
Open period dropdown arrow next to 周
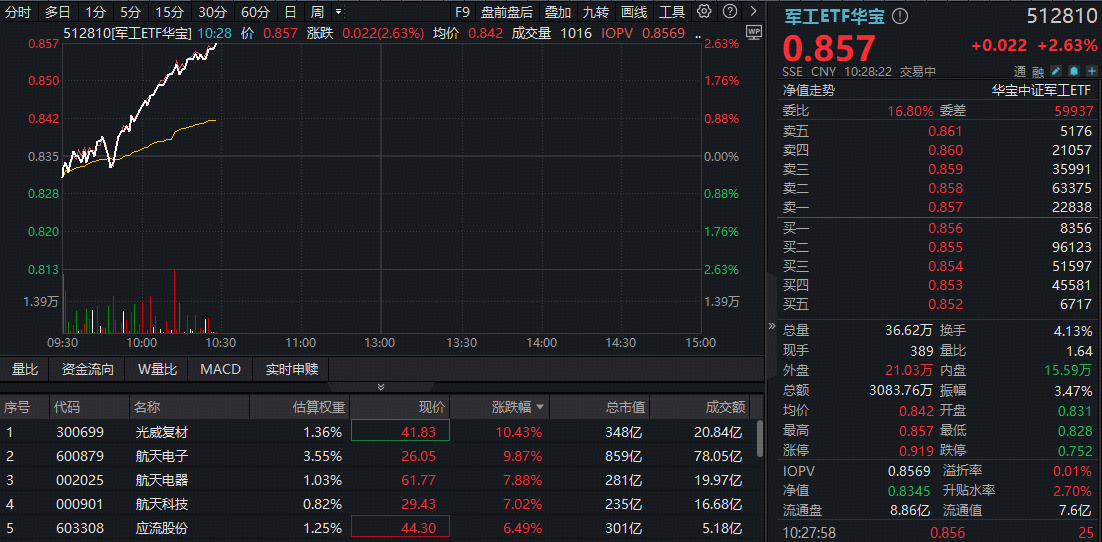point(338,12)
